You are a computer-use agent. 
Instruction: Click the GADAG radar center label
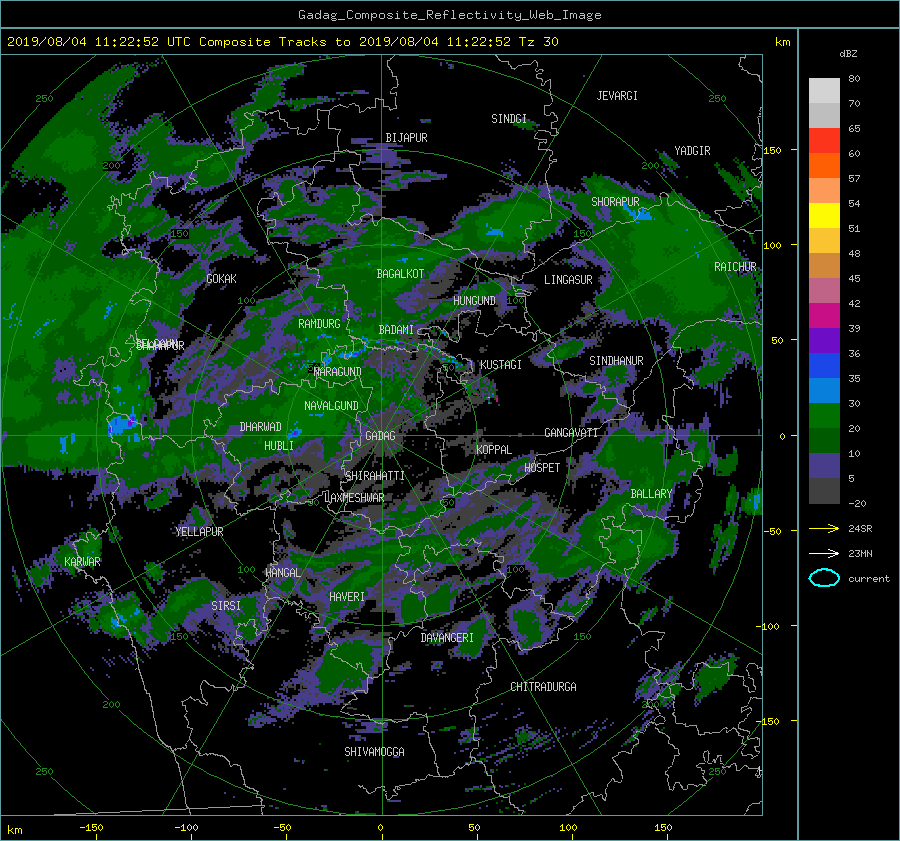tap(380, 436)
